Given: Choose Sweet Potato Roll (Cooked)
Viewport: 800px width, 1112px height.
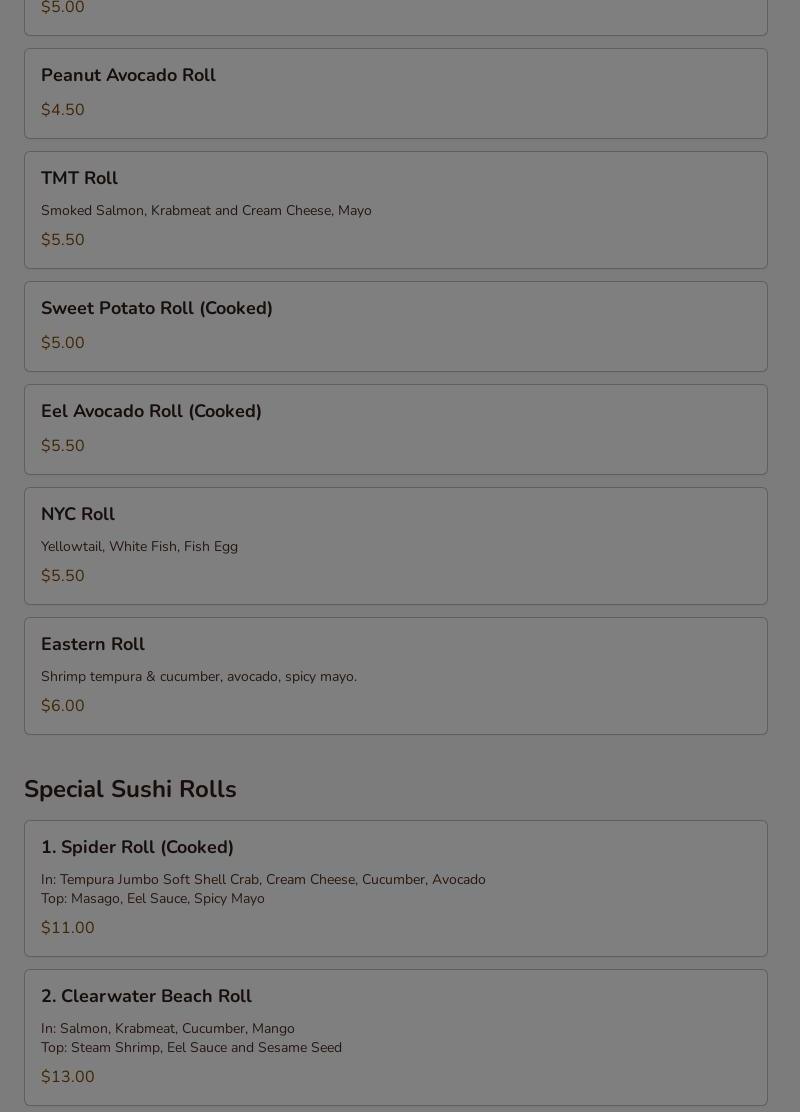Looking at the screenshot, I should 396,326.
